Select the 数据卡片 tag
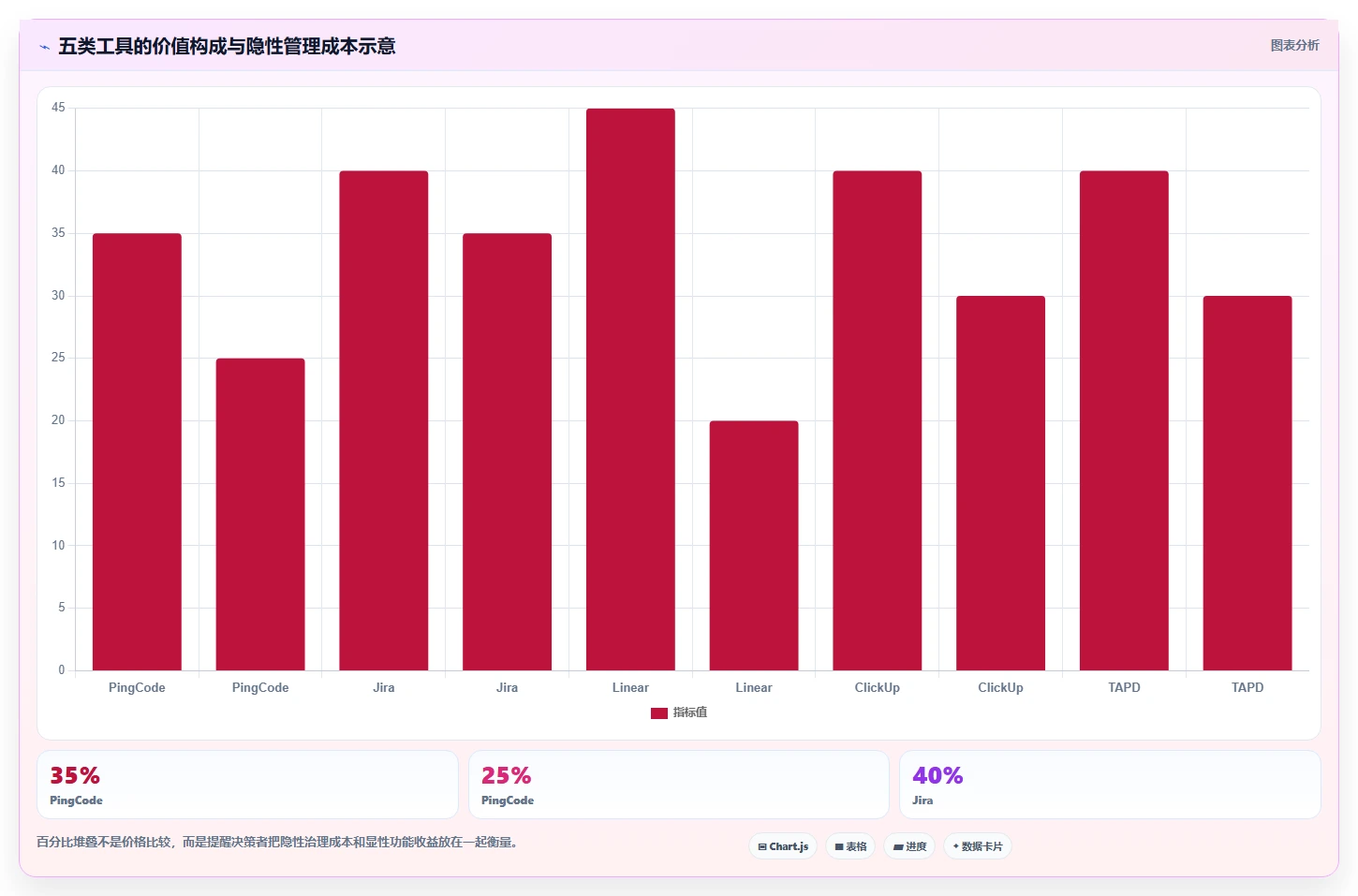Screen dimensions: 1358x896 [978, 846]
